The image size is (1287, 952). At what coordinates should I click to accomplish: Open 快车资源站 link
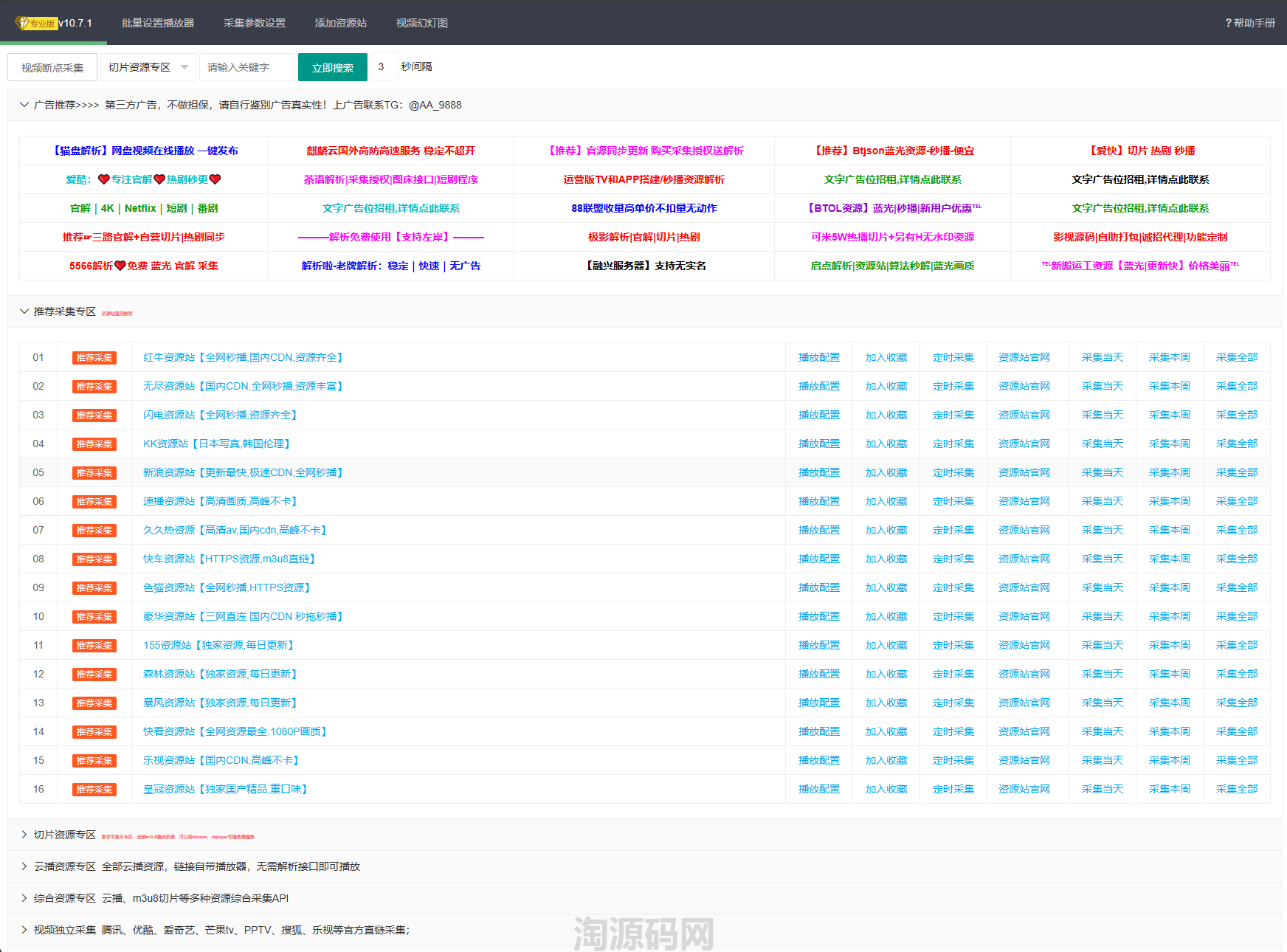coord(230,559)
